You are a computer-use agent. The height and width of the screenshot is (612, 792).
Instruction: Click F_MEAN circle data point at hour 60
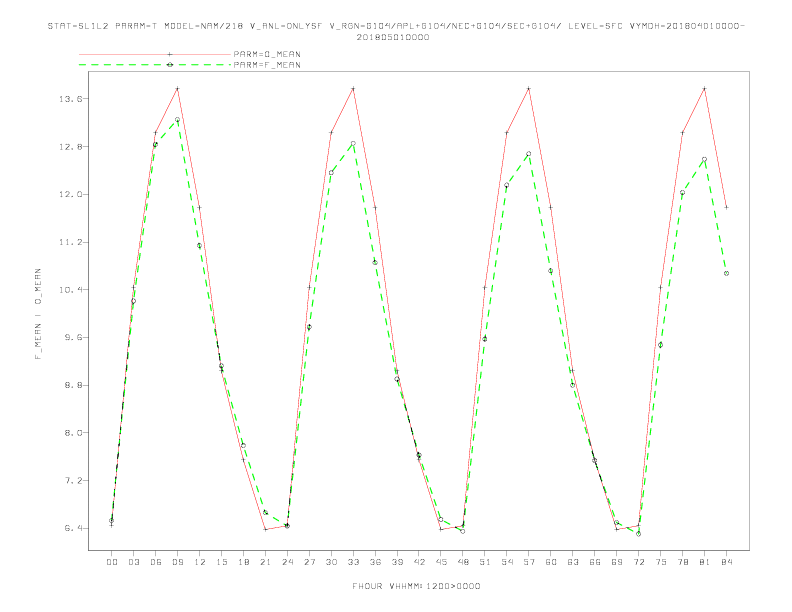551,271
